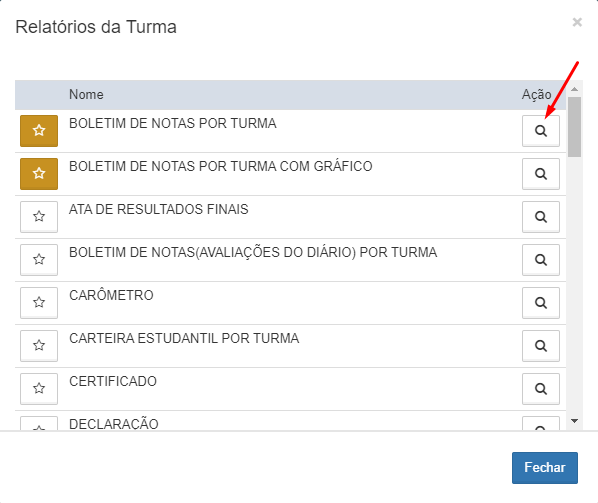Unfavorite Boletim de Notas por Turma star
598x503 pixels.
pyautogui.click(x=39, y=131)
